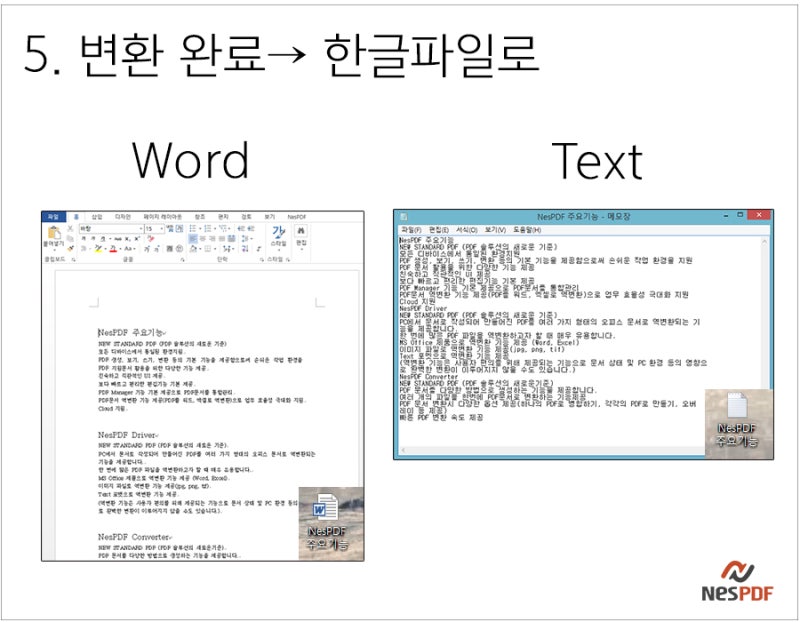Screen dimensions: 800x622
Task: Click the 'NesPDF Converter' heading in Word
Action: (135, 537)
